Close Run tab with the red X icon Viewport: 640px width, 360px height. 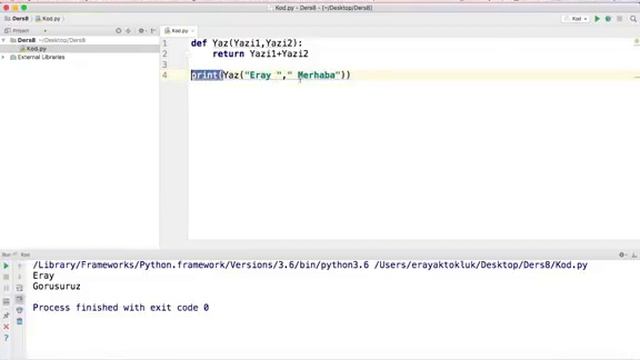click(6, 327)
